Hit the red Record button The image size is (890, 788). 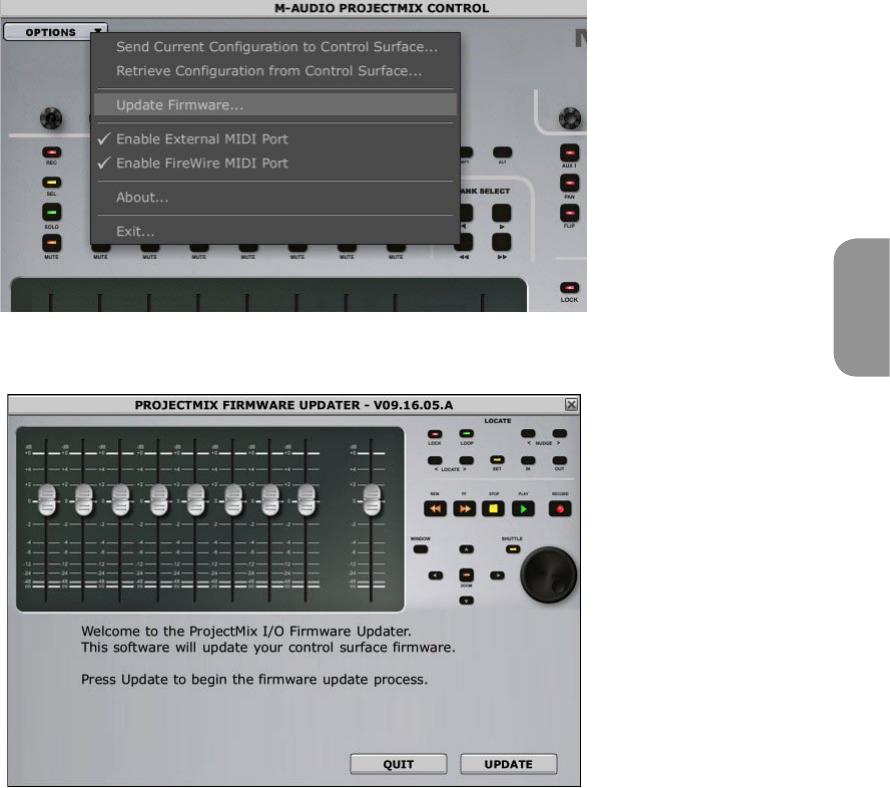point(559,507)
